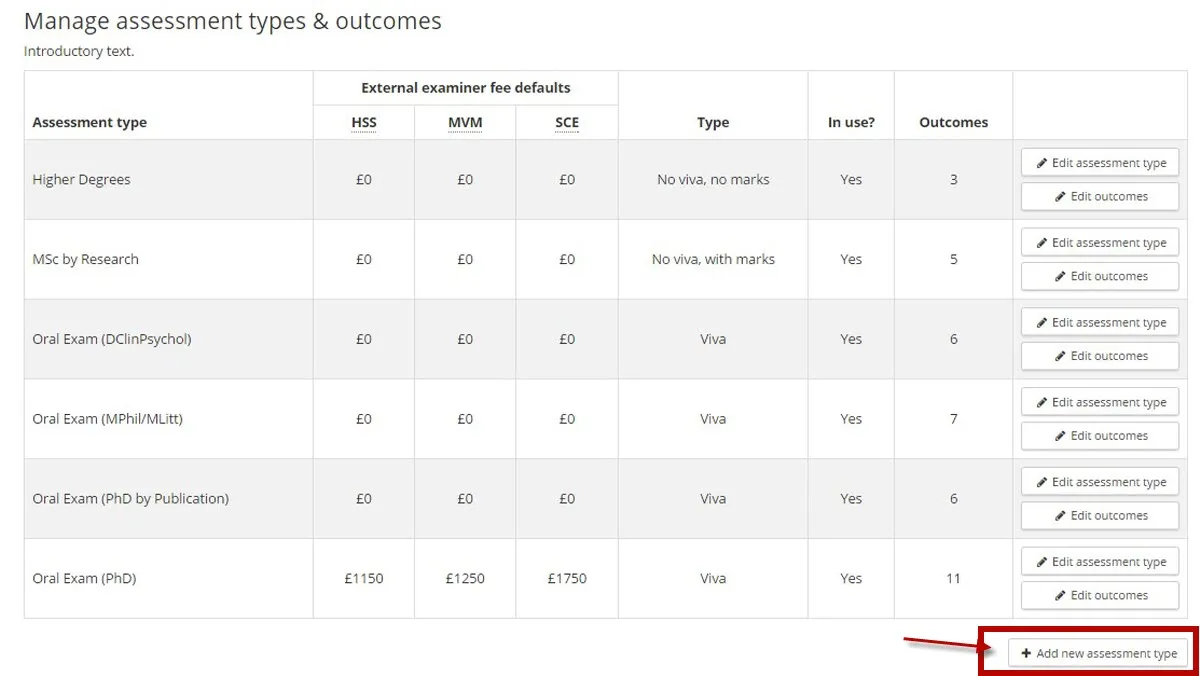The height and width of the screenshot is (676, 1200).
Task: Click the pencil icon on Higher Degrees Edit assessment type
Action: point(1040,162)
